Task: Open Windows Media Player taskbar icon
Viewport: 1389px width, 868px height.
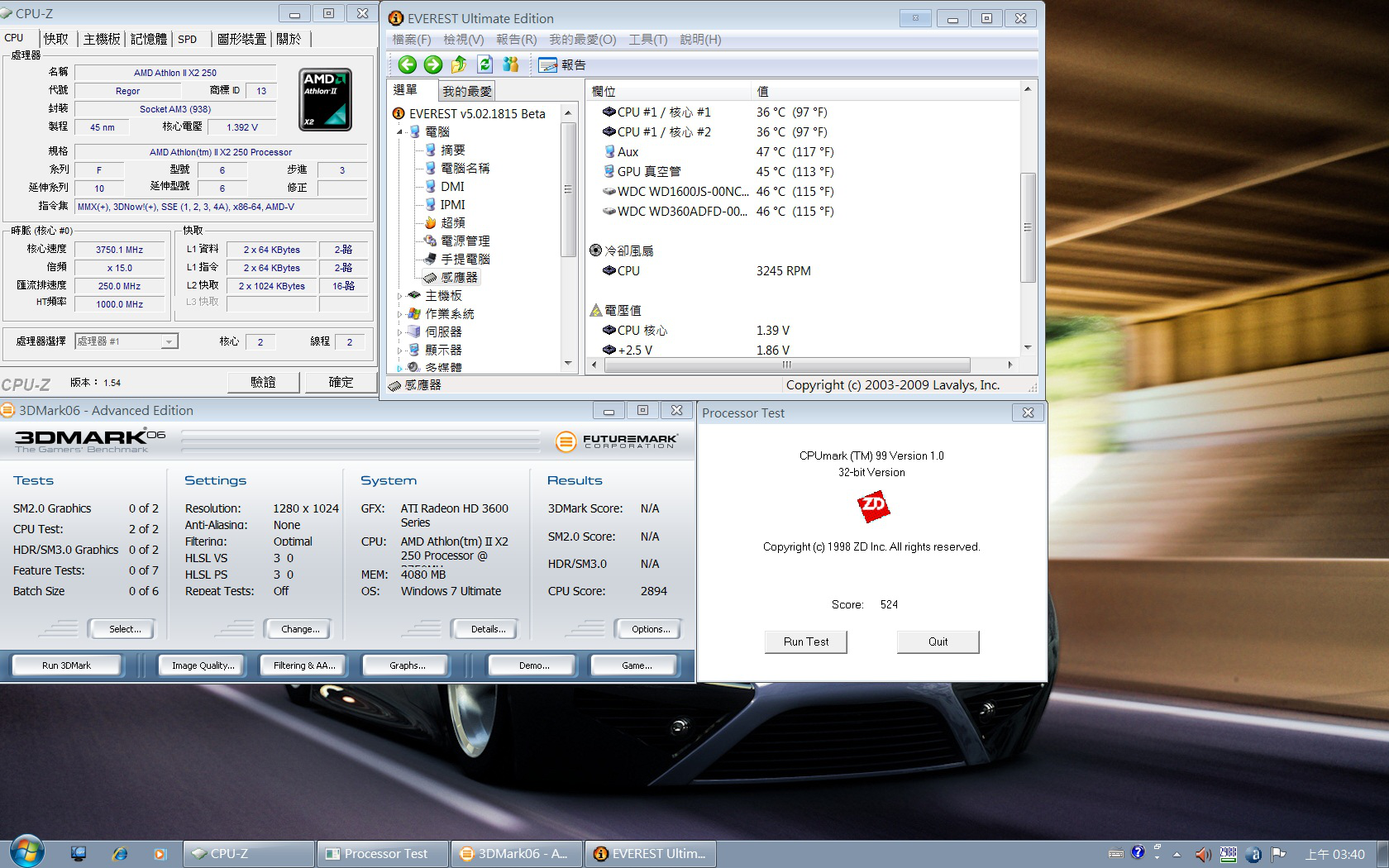Action: tap(160, 853)
